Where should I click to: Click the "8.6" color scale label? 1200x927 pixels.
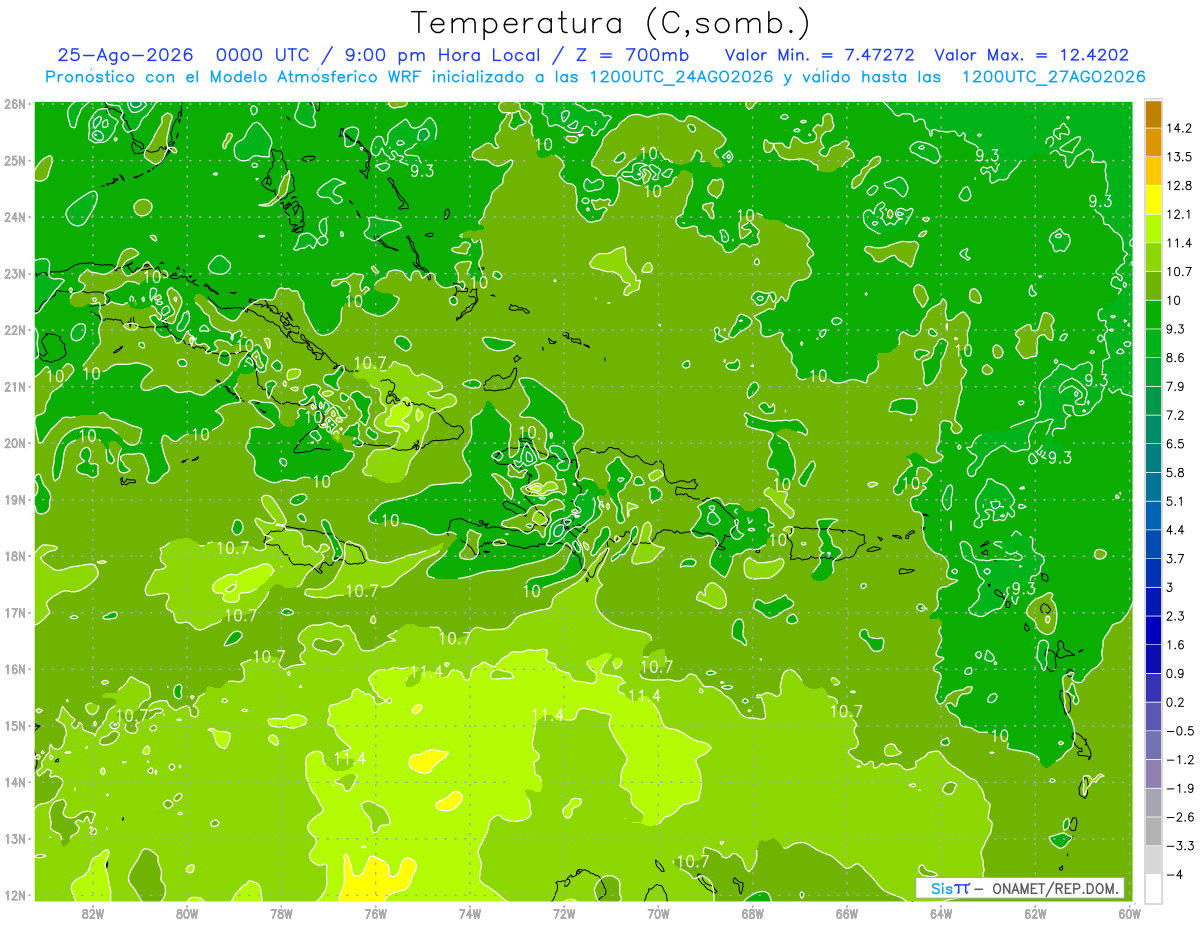click(x=1176, y=357)
